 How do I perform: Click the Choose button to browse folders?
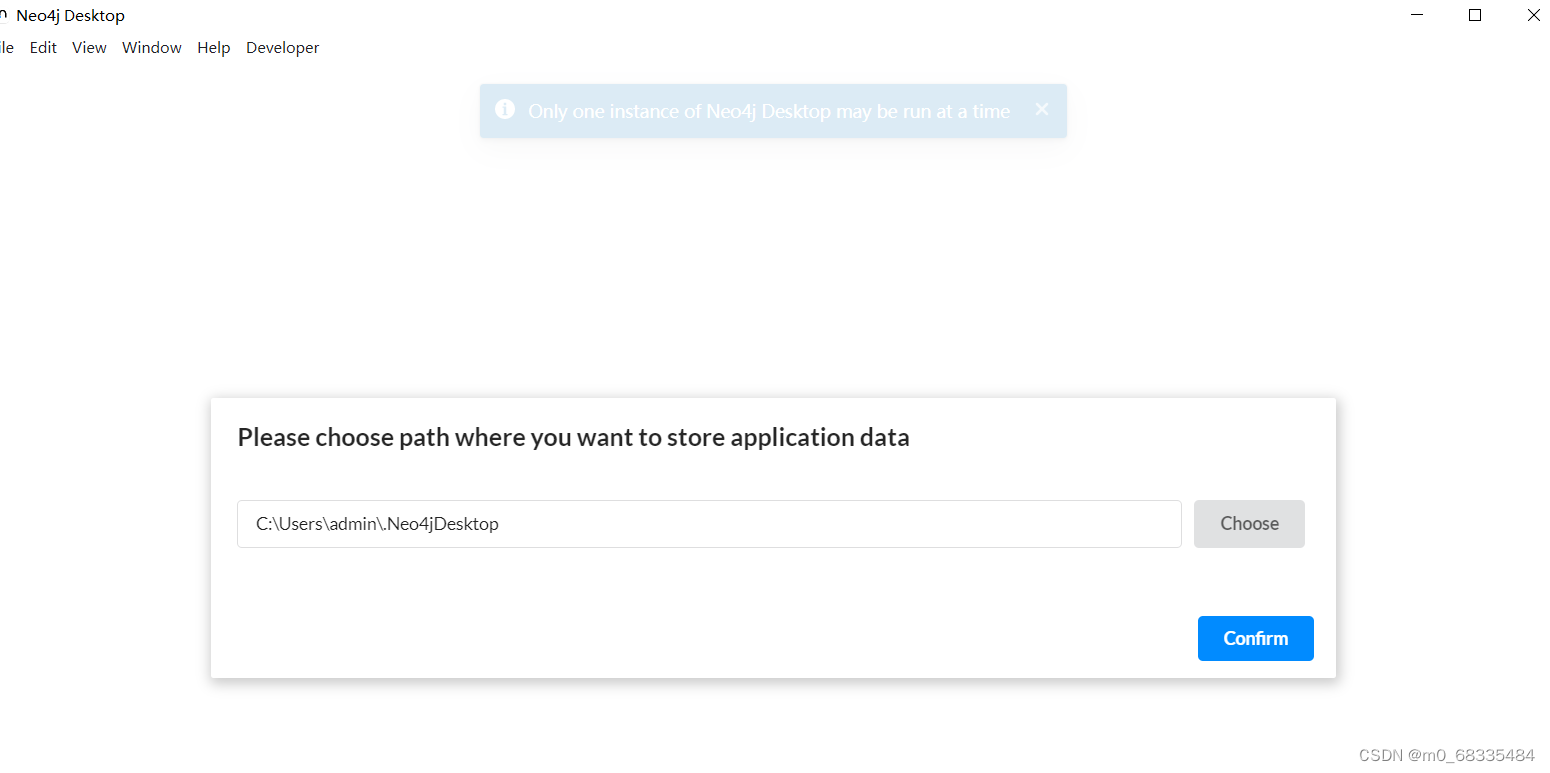pos(1249,523)
